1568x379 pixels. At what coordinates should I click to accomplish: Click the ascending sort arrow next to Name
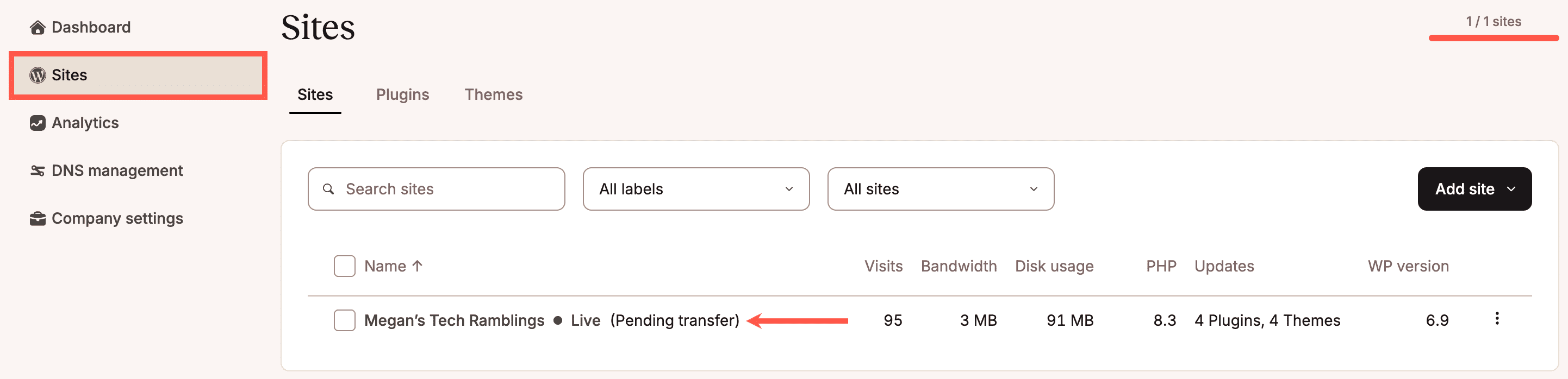click(417, 266)
